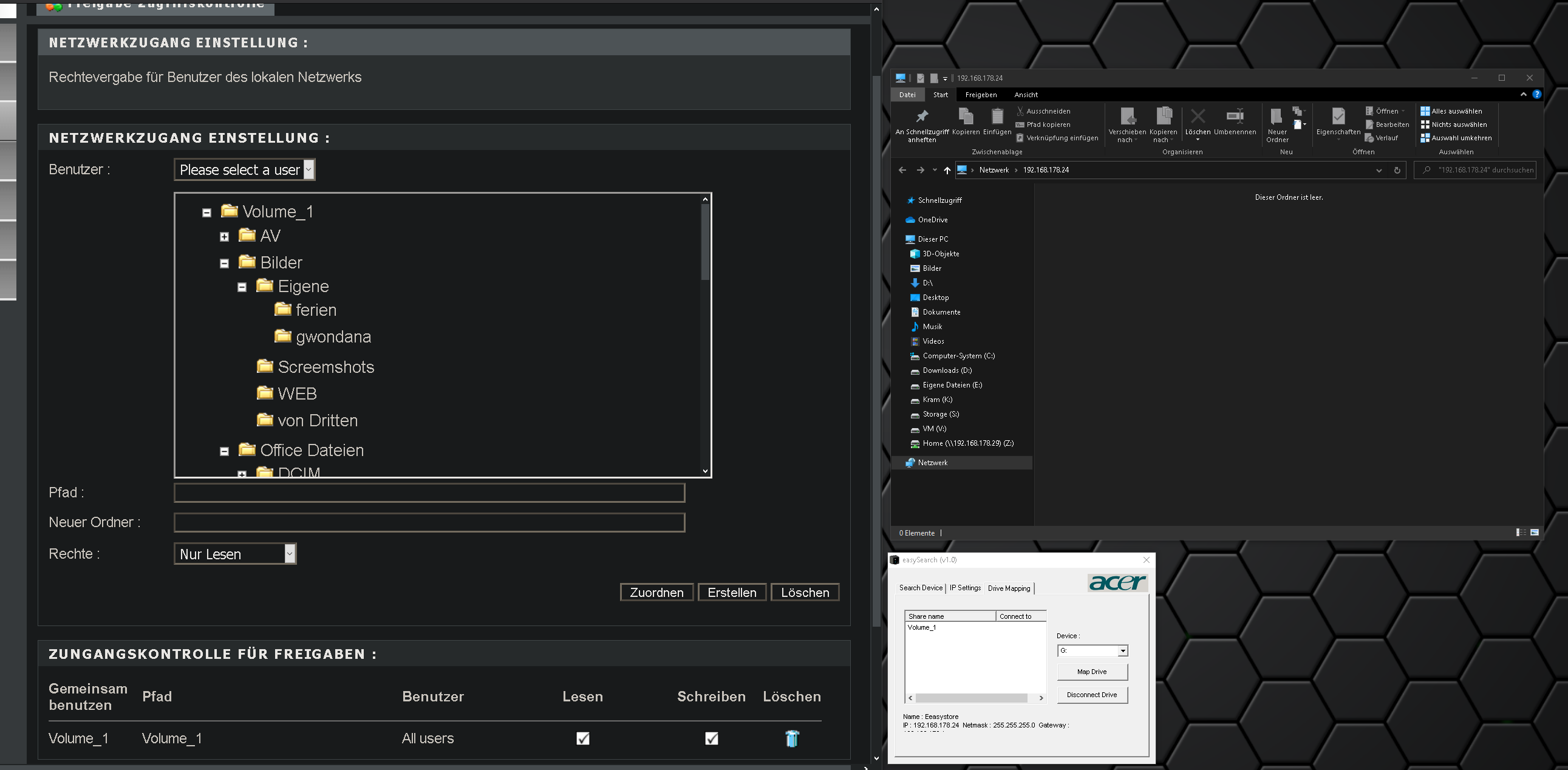
Task: Click An Schnellzugriff anheften pin icon
Action: click(922, 117)
